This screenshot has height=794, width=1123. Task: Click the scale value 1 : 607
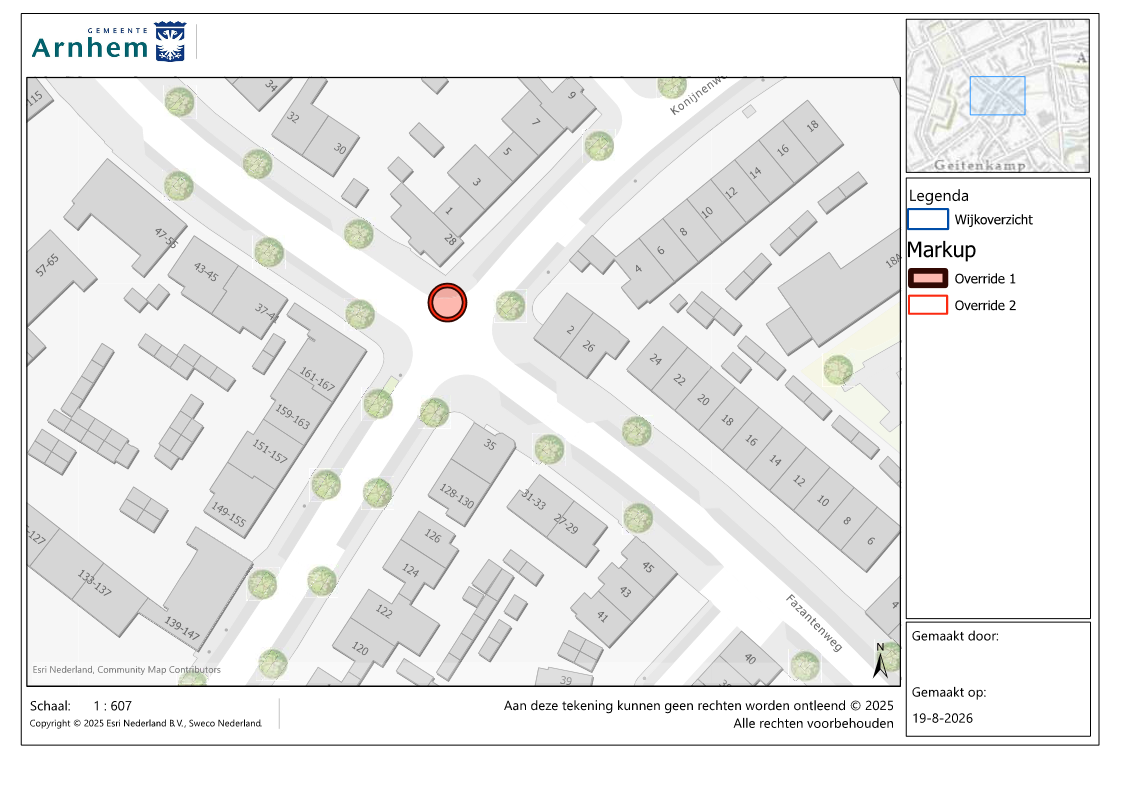[112, 706]
